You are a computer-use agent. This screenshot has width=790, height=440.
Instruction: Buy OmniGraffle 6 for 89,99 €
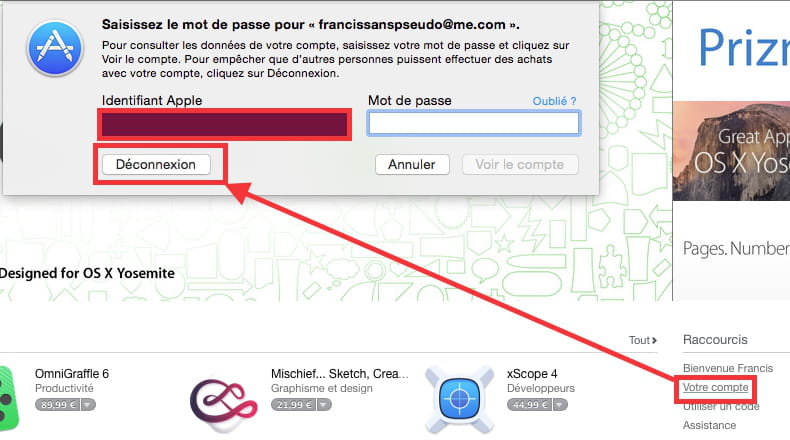58,405
